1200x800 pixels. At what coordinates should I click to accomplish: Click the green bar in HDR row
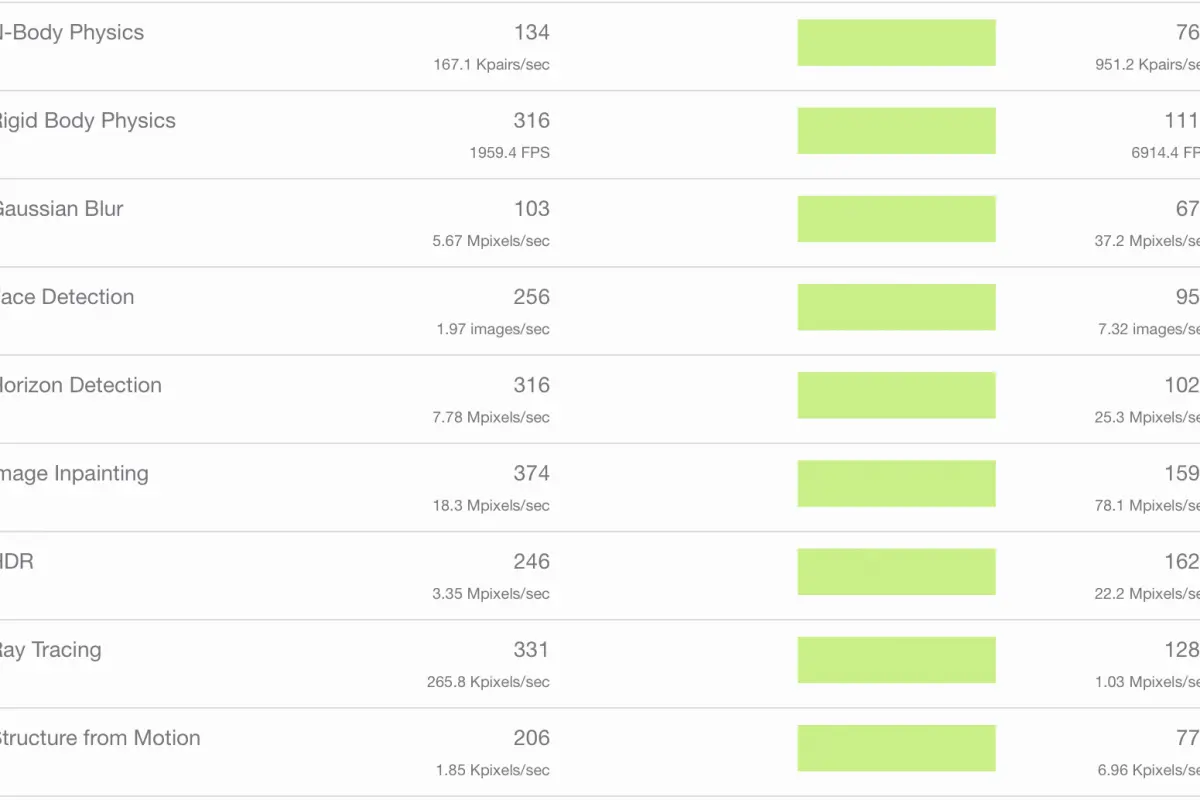[x=897, y=572]
